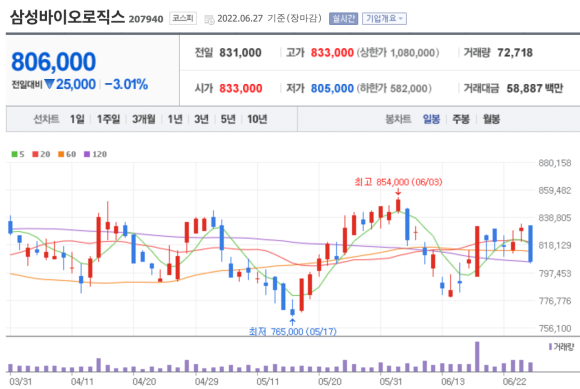Viewport: 580px width, 389px height.
Task: Click the red 20-day moving average swatch
Action: coord(35,154)
